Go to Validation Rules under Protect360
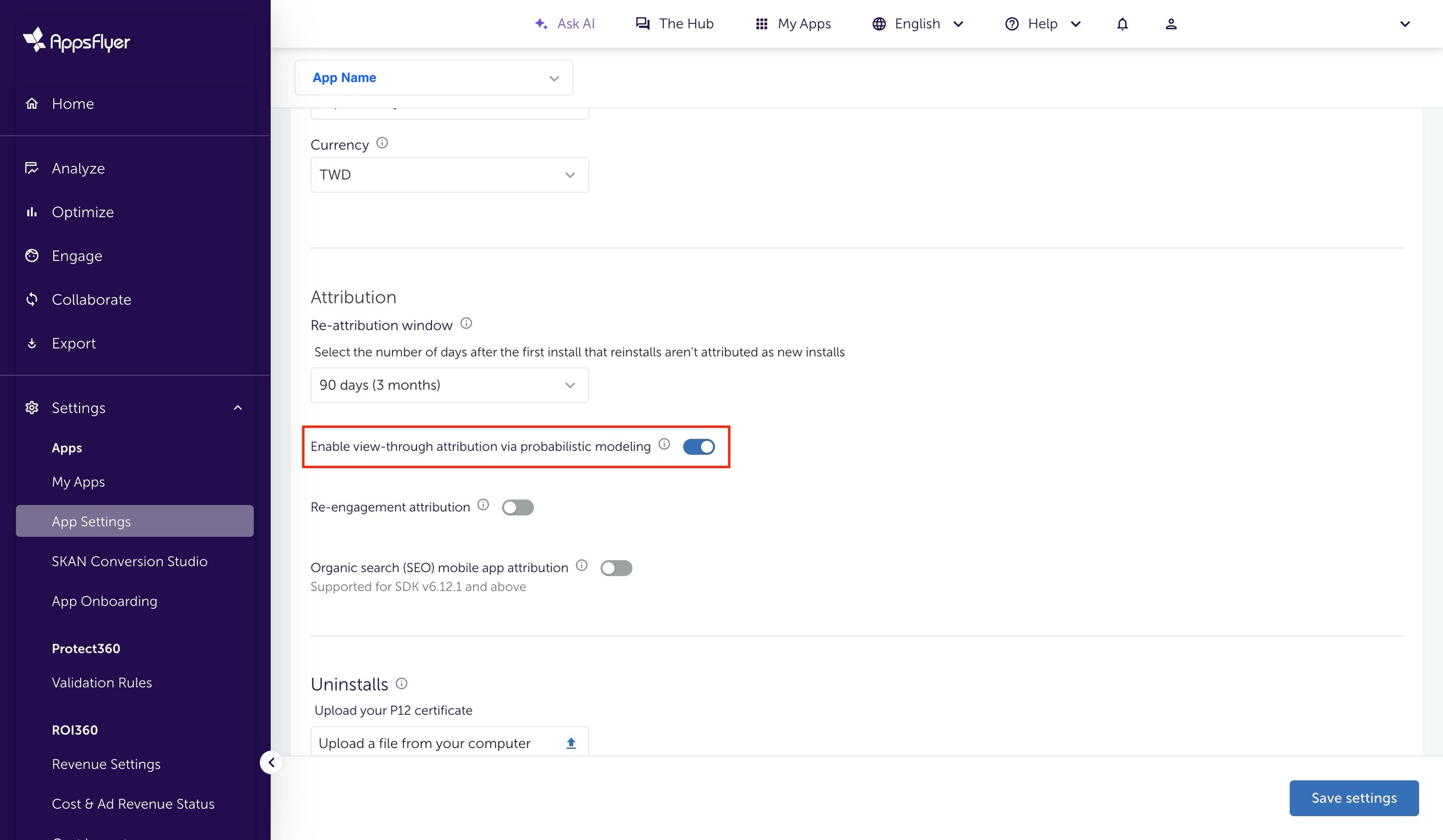Screen dimensions: 1443x840 point(101,682)
